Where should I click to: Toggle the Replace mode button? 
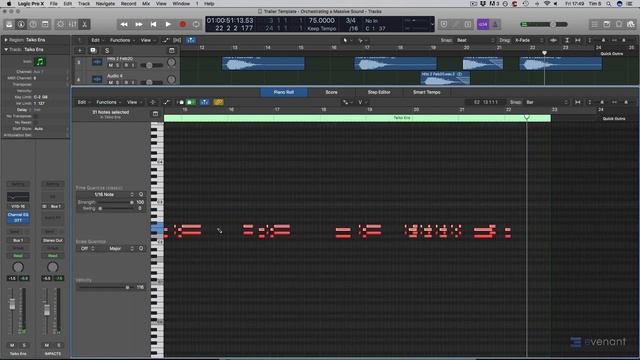click(x=444, y=24)
